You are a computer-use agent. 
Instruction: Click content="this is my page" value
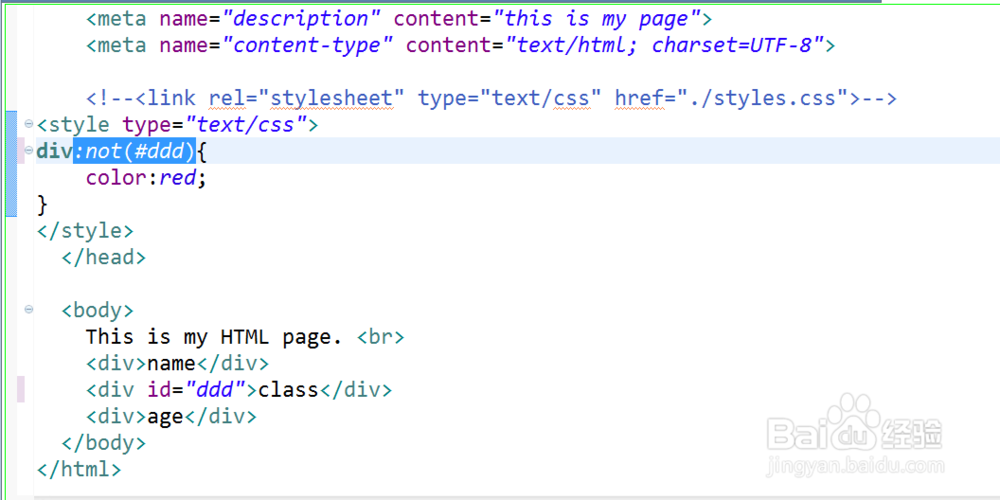[547, 19]
